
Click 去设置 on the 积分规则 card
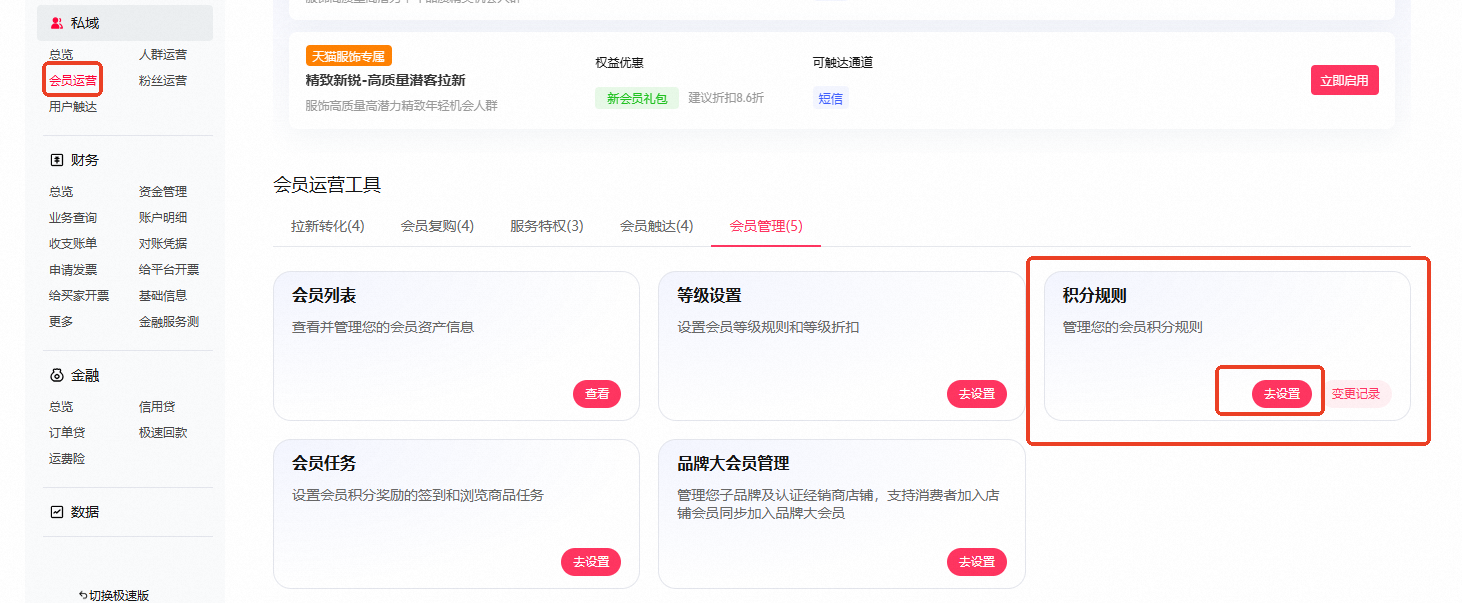point(1282,394)
